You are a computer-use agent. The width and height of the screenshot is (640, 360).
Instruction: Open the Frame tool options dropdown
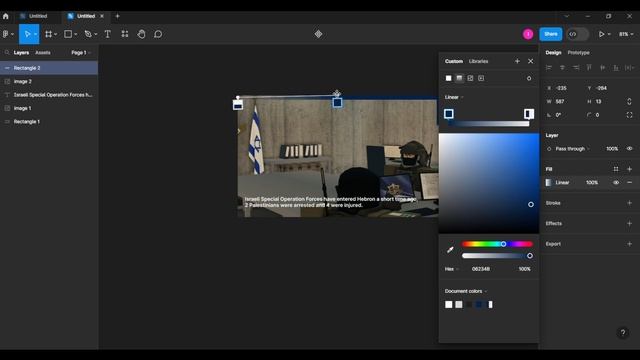[56, 34]
